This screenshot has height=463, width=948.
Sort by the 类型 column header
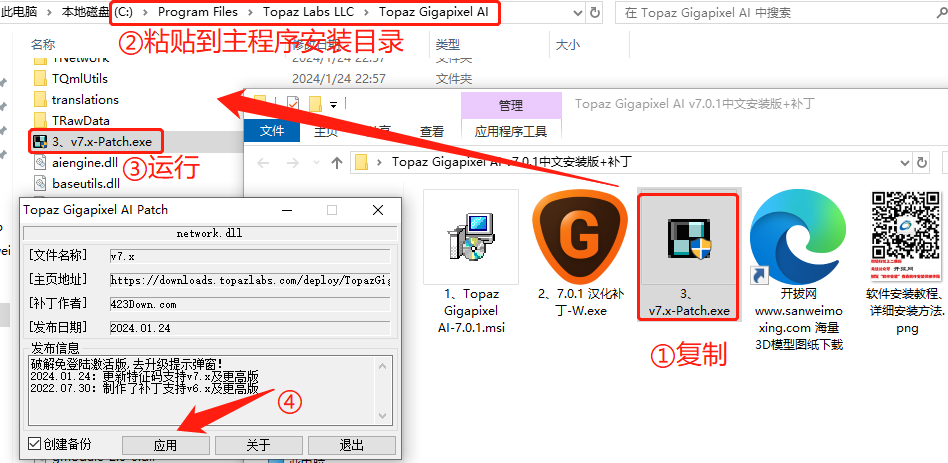point(448,45)
